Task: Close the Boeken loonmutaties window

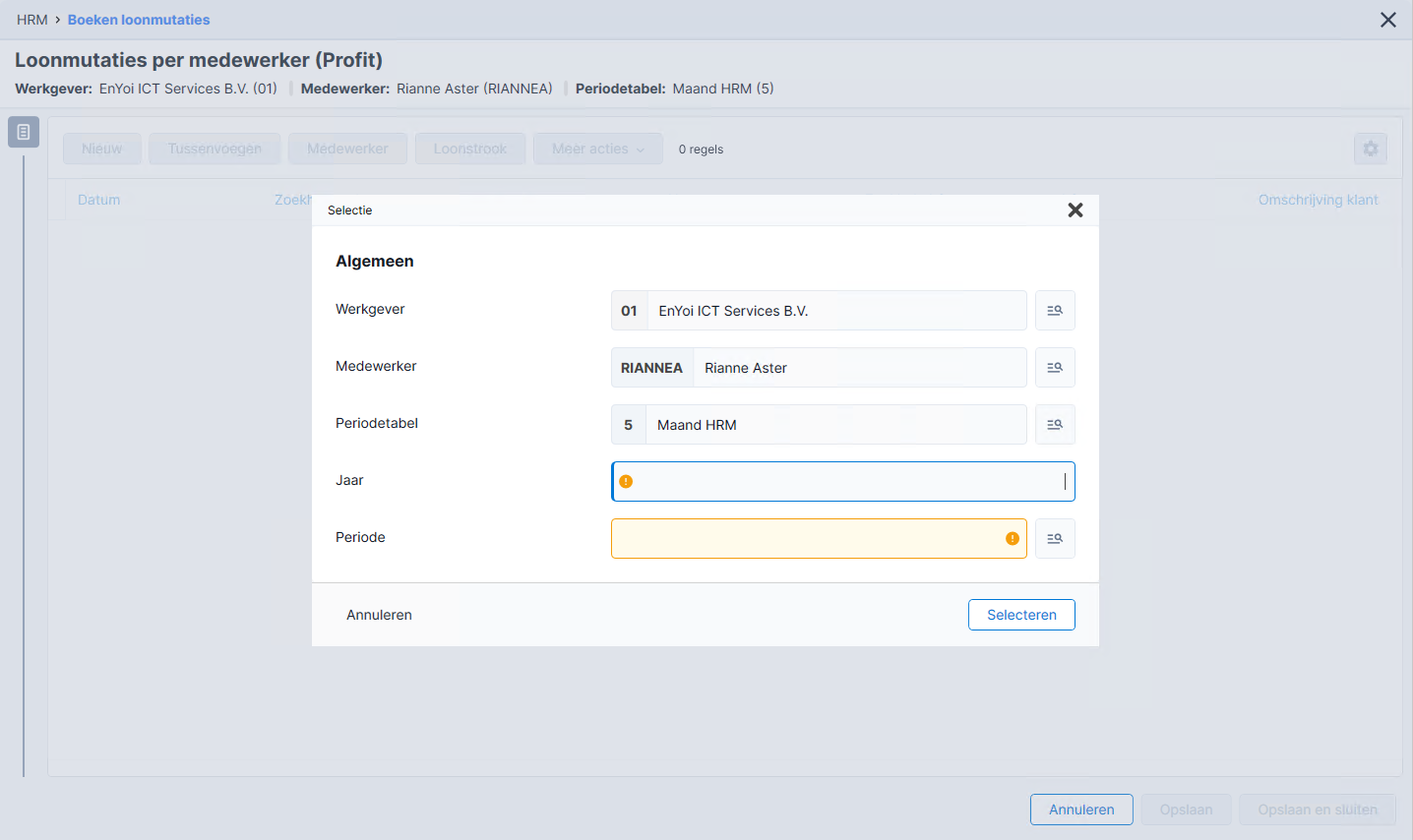Action: coord(1388,20)
